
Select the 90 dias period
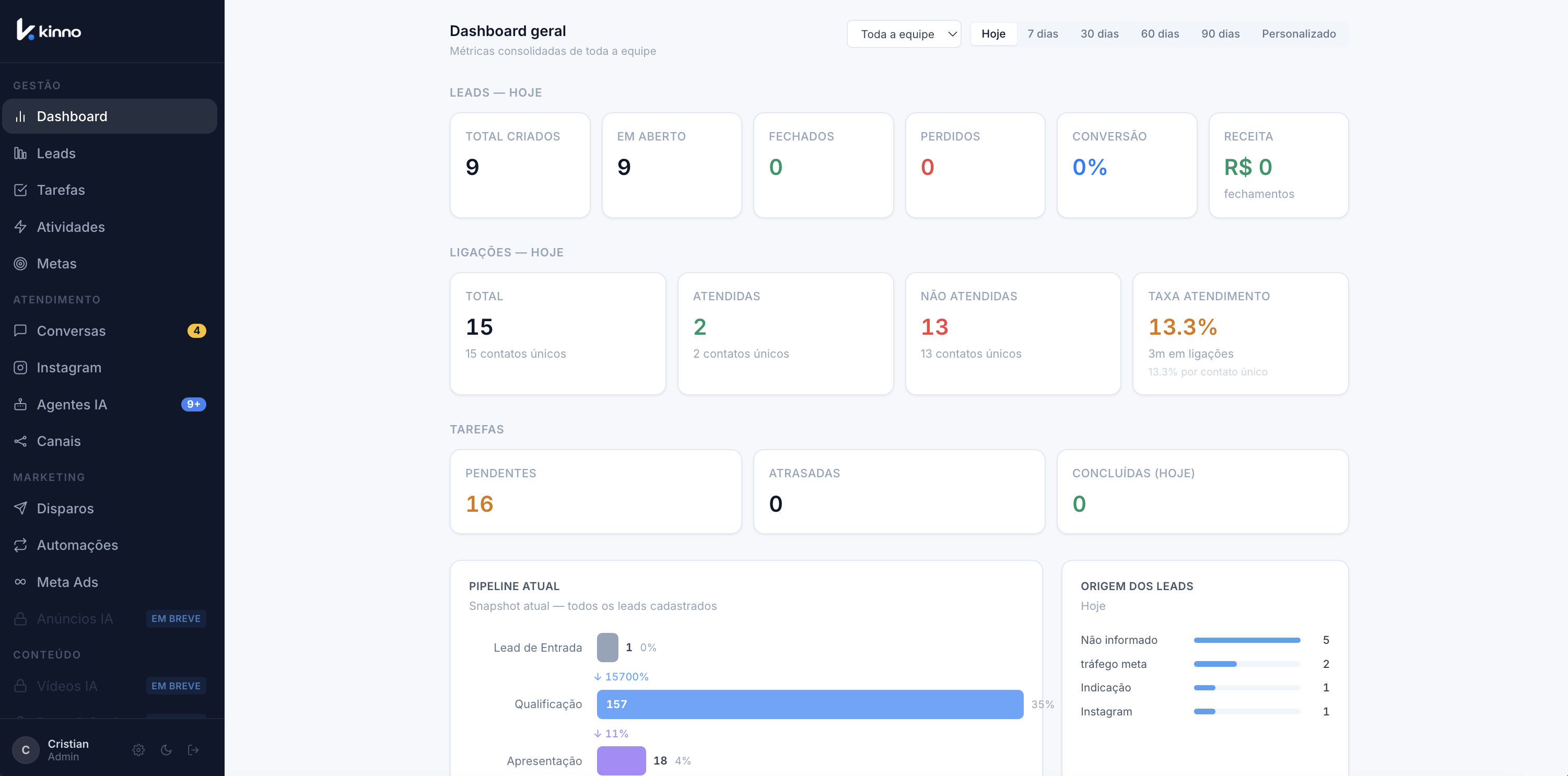pos(1220,34)
